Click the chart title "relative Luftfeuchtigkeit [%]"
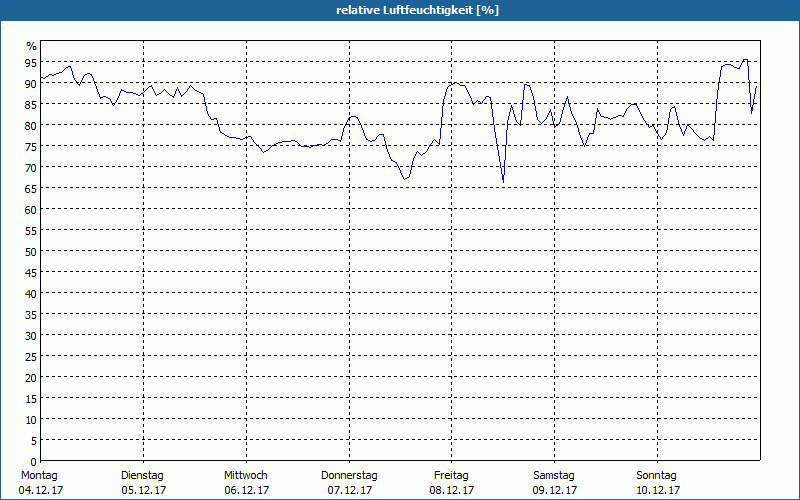800x500 pixels. 400,10
